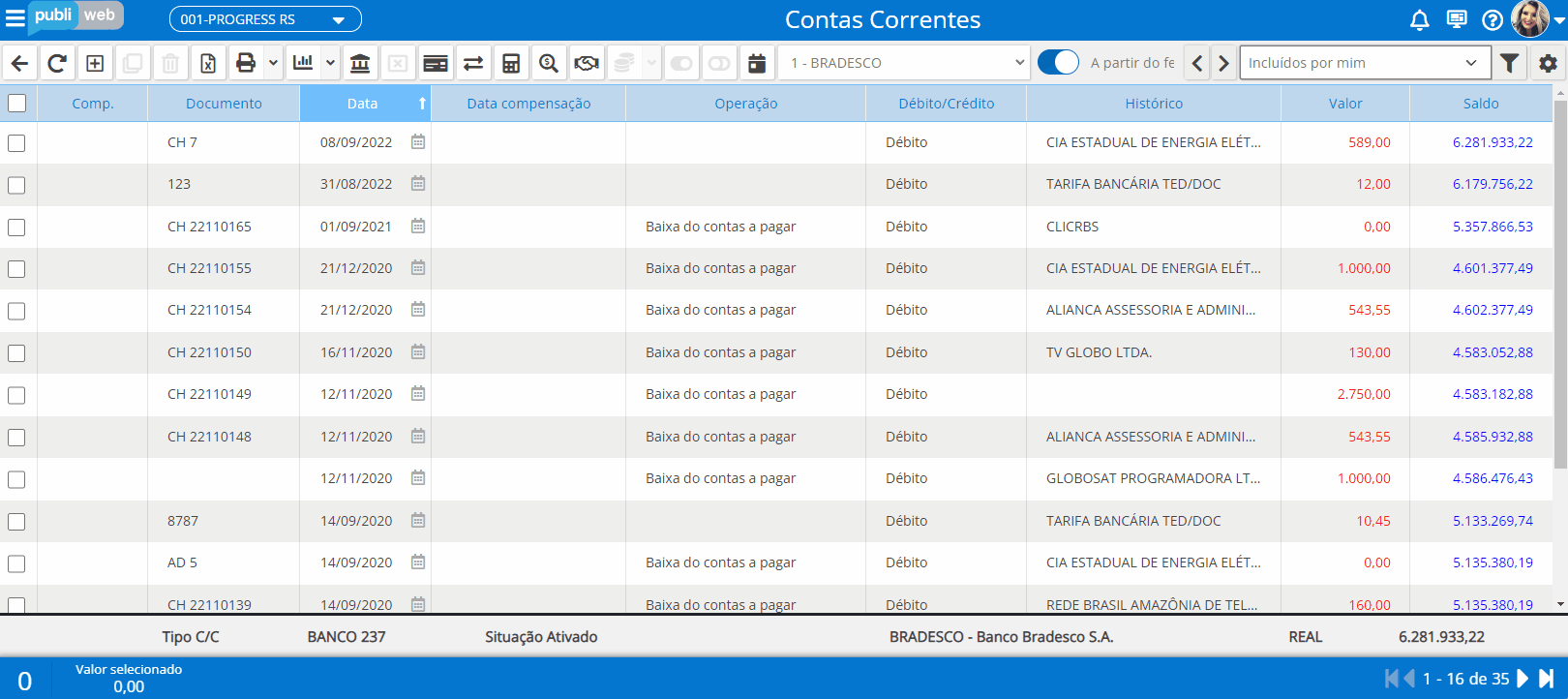Go to next period arrow

click(x=1223, y=63)
